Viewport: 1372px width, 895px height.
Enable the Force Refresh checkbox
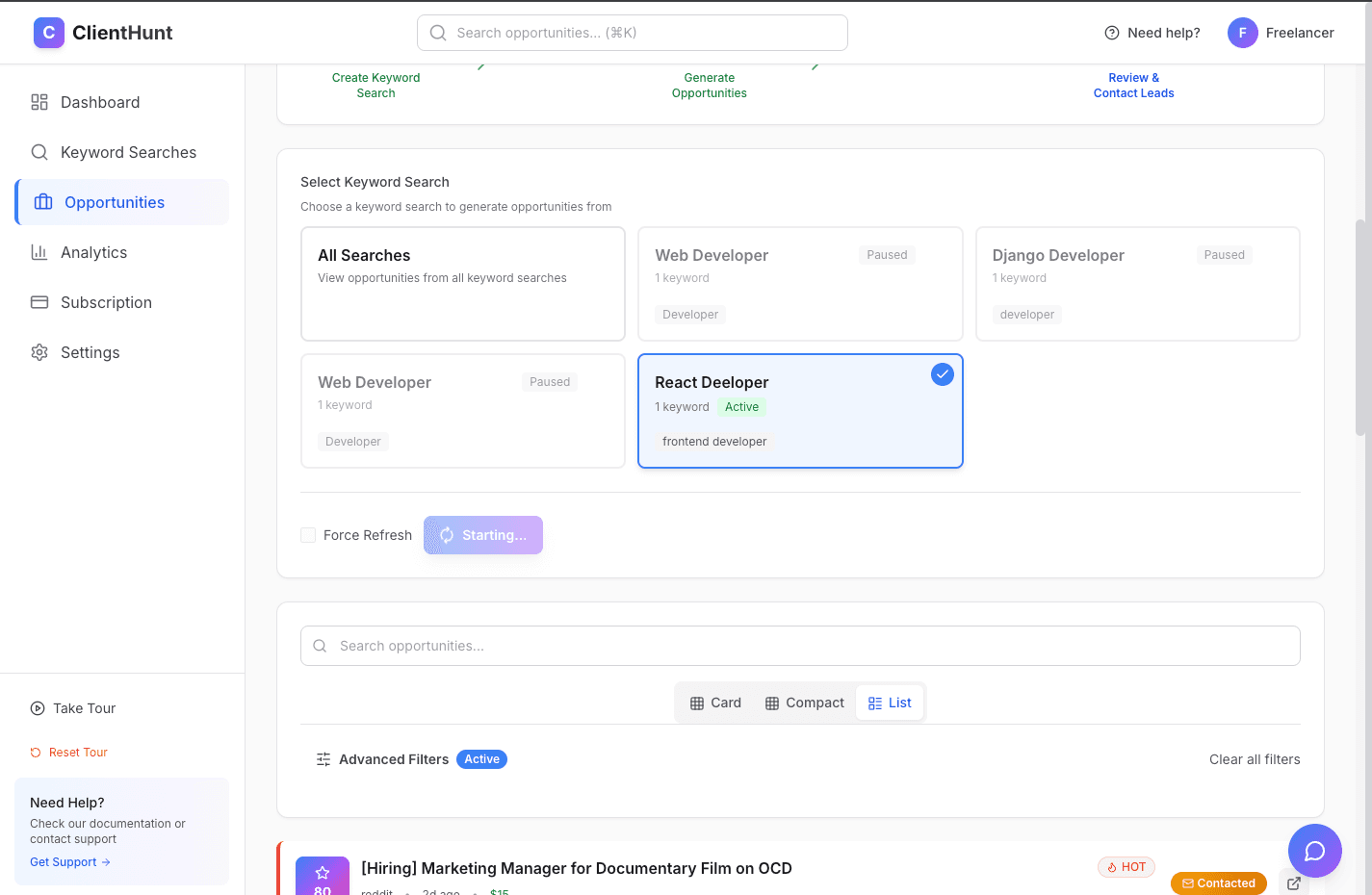click(x=308, y=534)
